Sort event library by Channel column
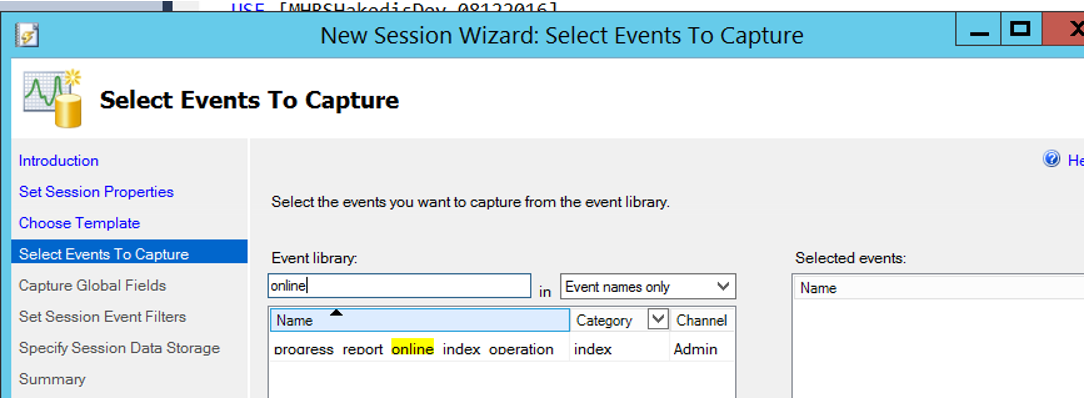Image resolution: width=1084 pixels, height=398 pixels. coord(702,320)
